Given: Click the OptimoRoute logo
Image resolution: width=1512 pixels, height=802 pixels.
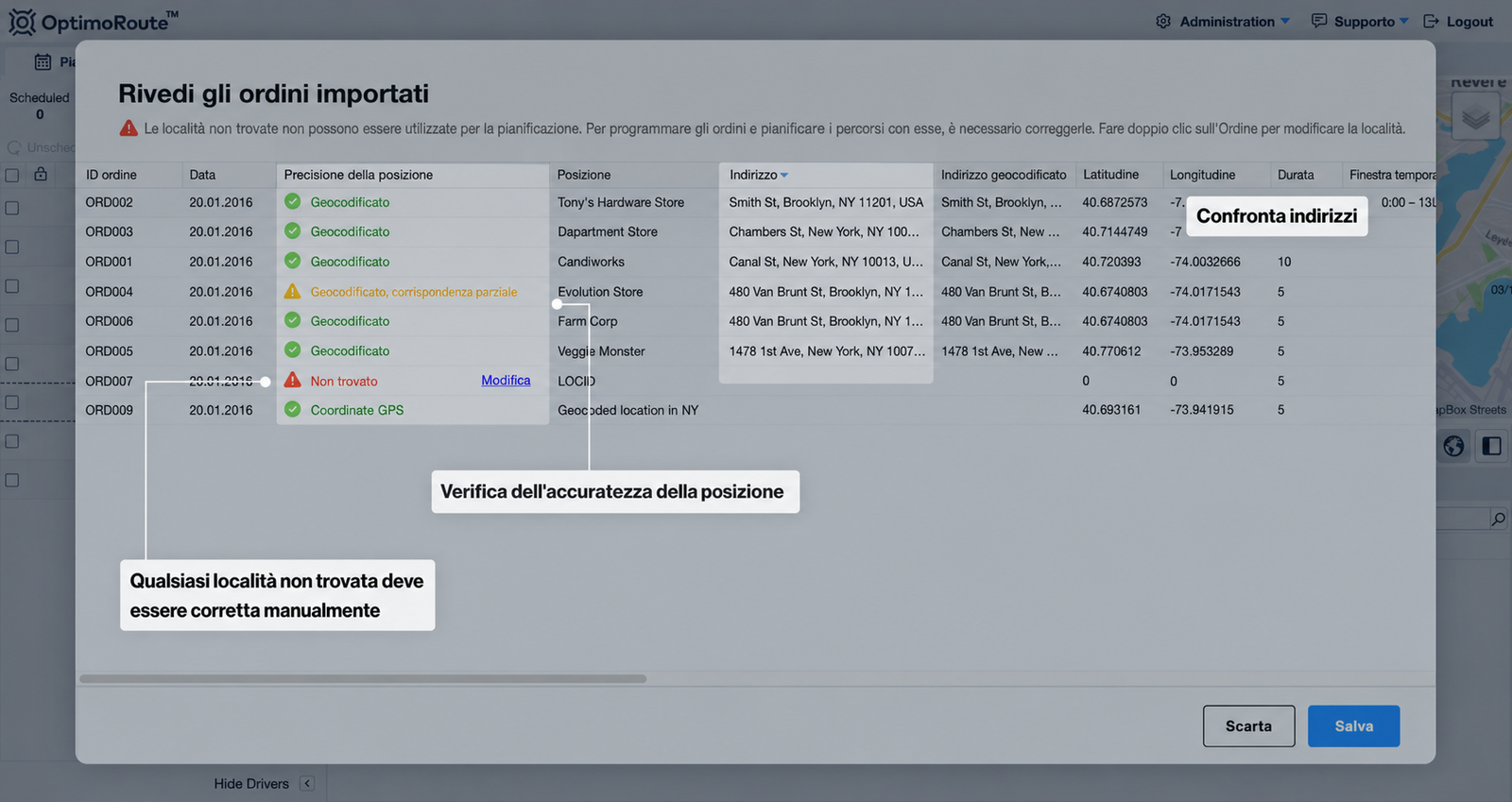Looking at the screenshot, I should coord(93,21).
